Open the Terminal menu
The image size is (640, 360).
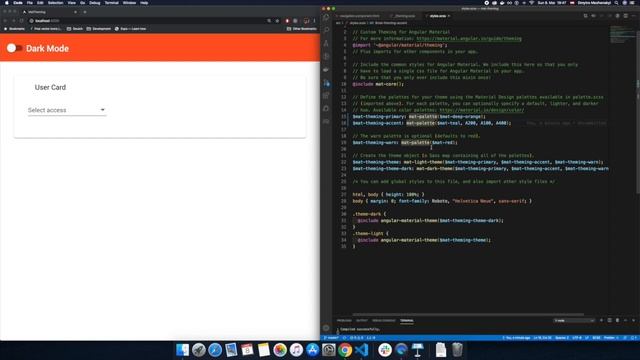click(x=111, y=2)
